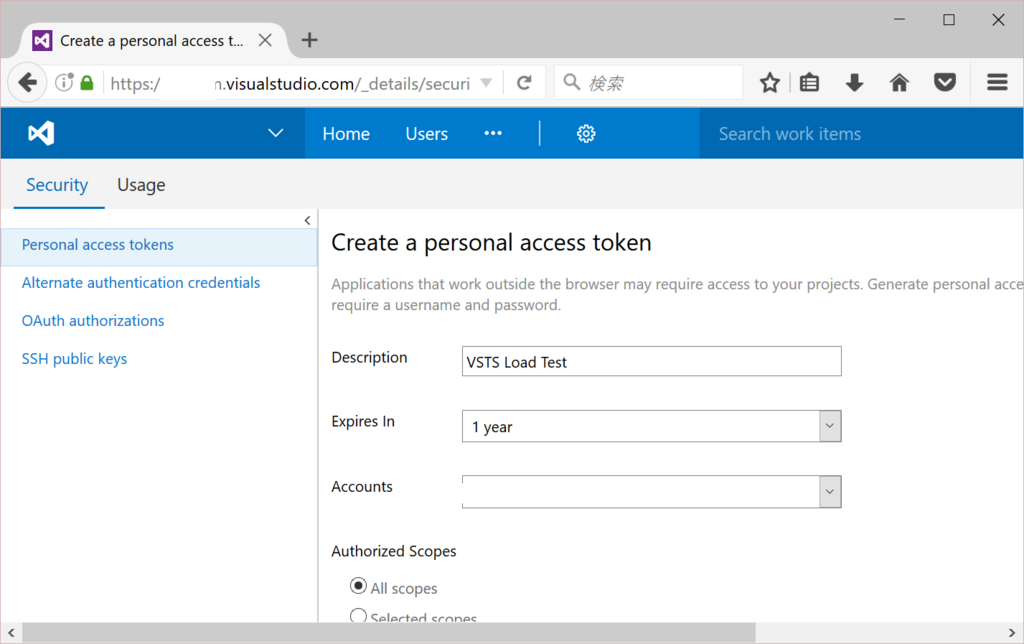This screenshot has height=644, width=1024.
Task: Click the 'Accounts' label
Action: coord(362,487)
